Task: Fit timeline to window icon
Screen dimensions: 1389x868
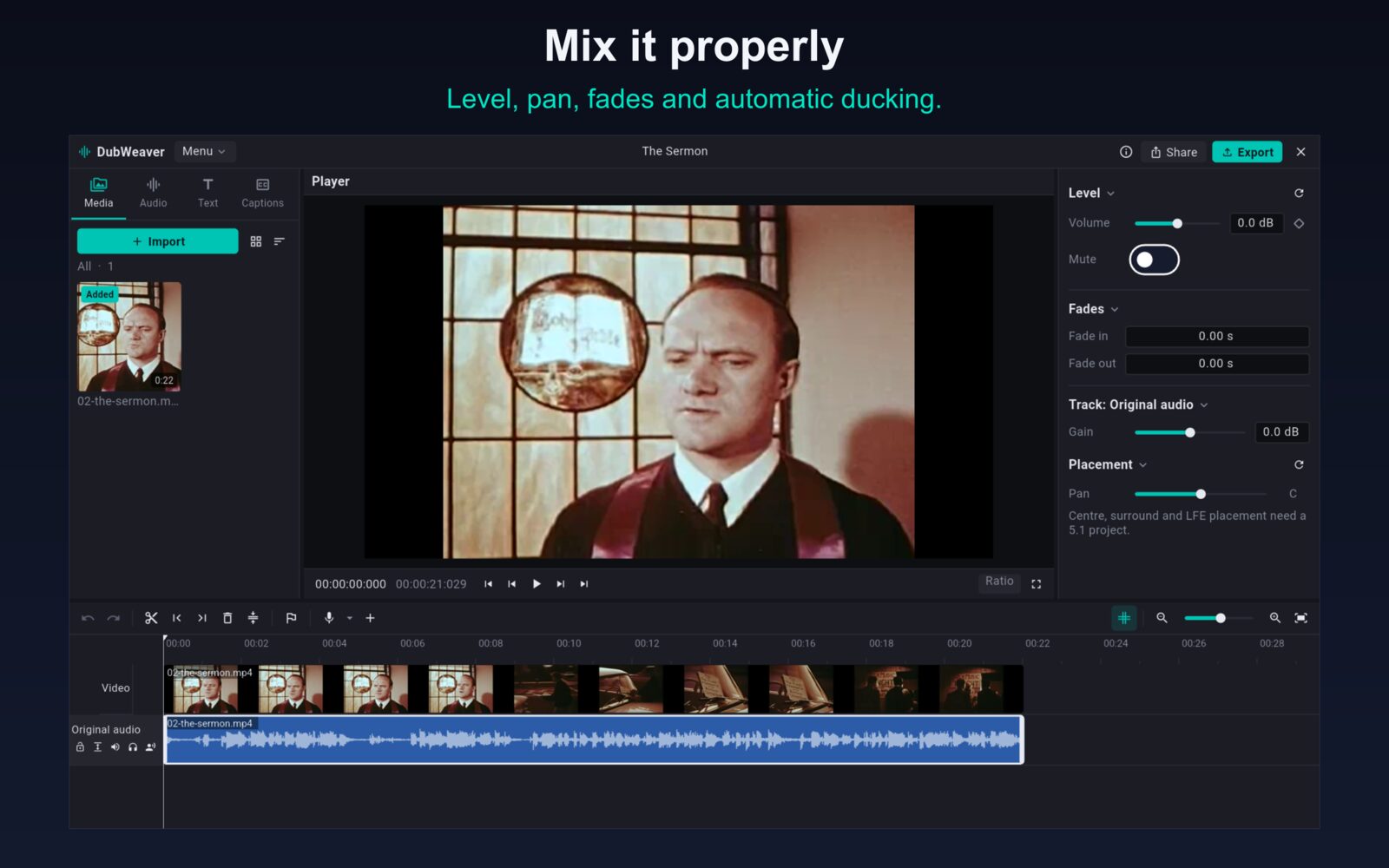Action: [1300, 618]
